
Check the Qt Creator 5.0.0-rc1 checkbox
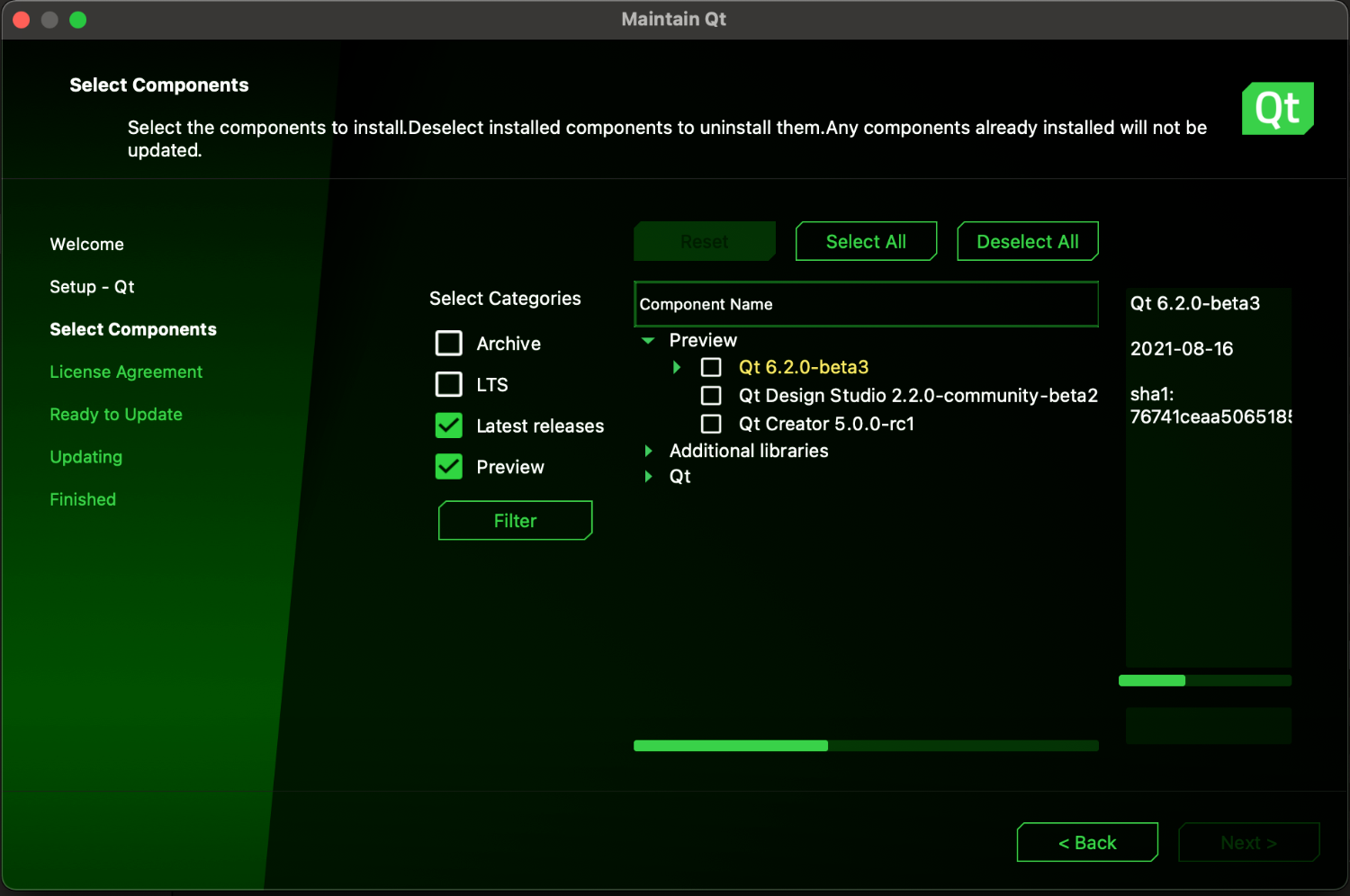tap(711, 424)
